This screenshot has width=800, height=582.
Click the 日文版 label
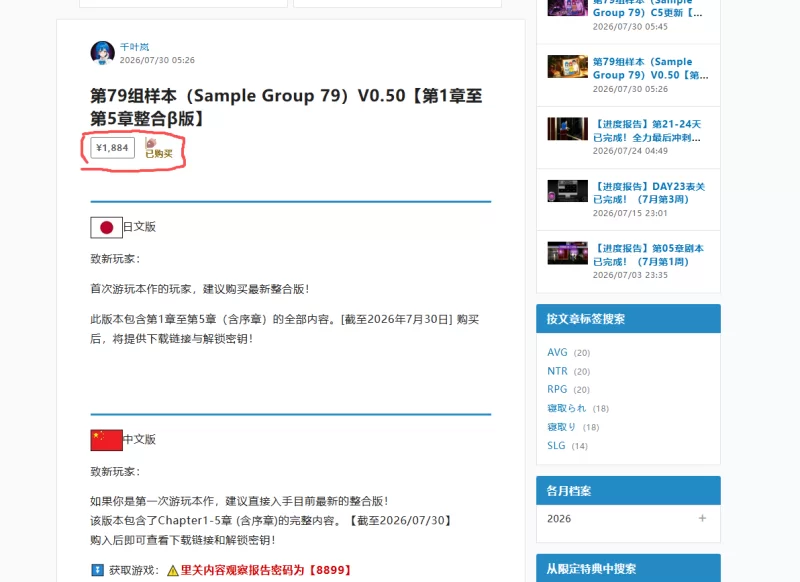[140, 226]
